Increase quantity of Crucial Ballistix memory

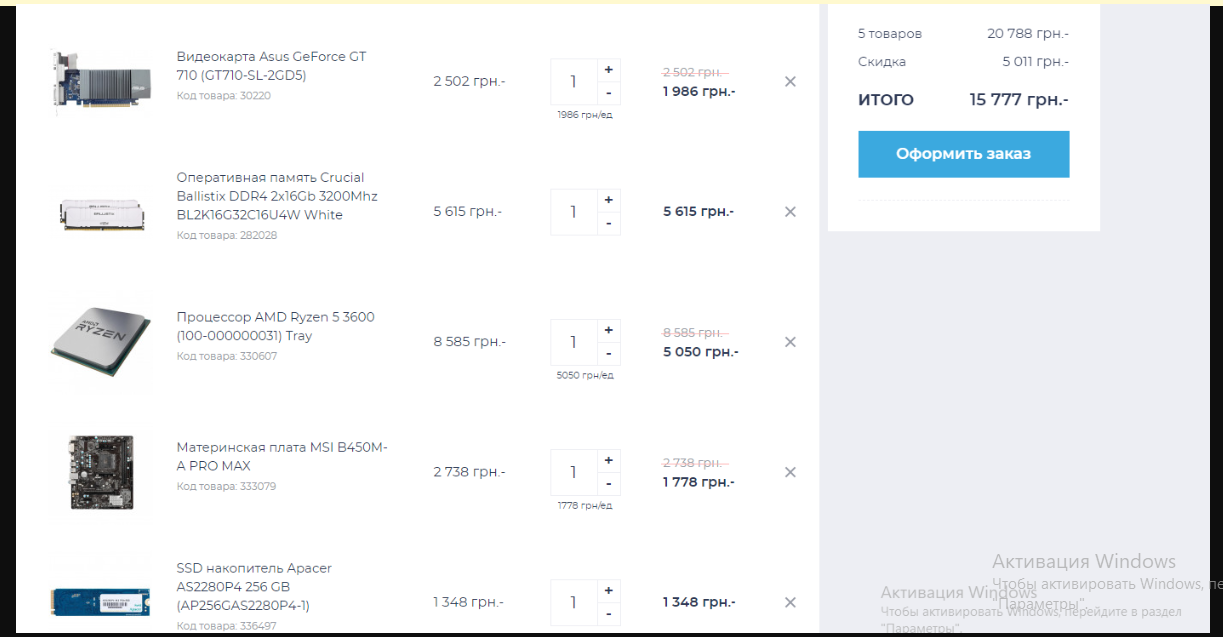click(609, 200)
